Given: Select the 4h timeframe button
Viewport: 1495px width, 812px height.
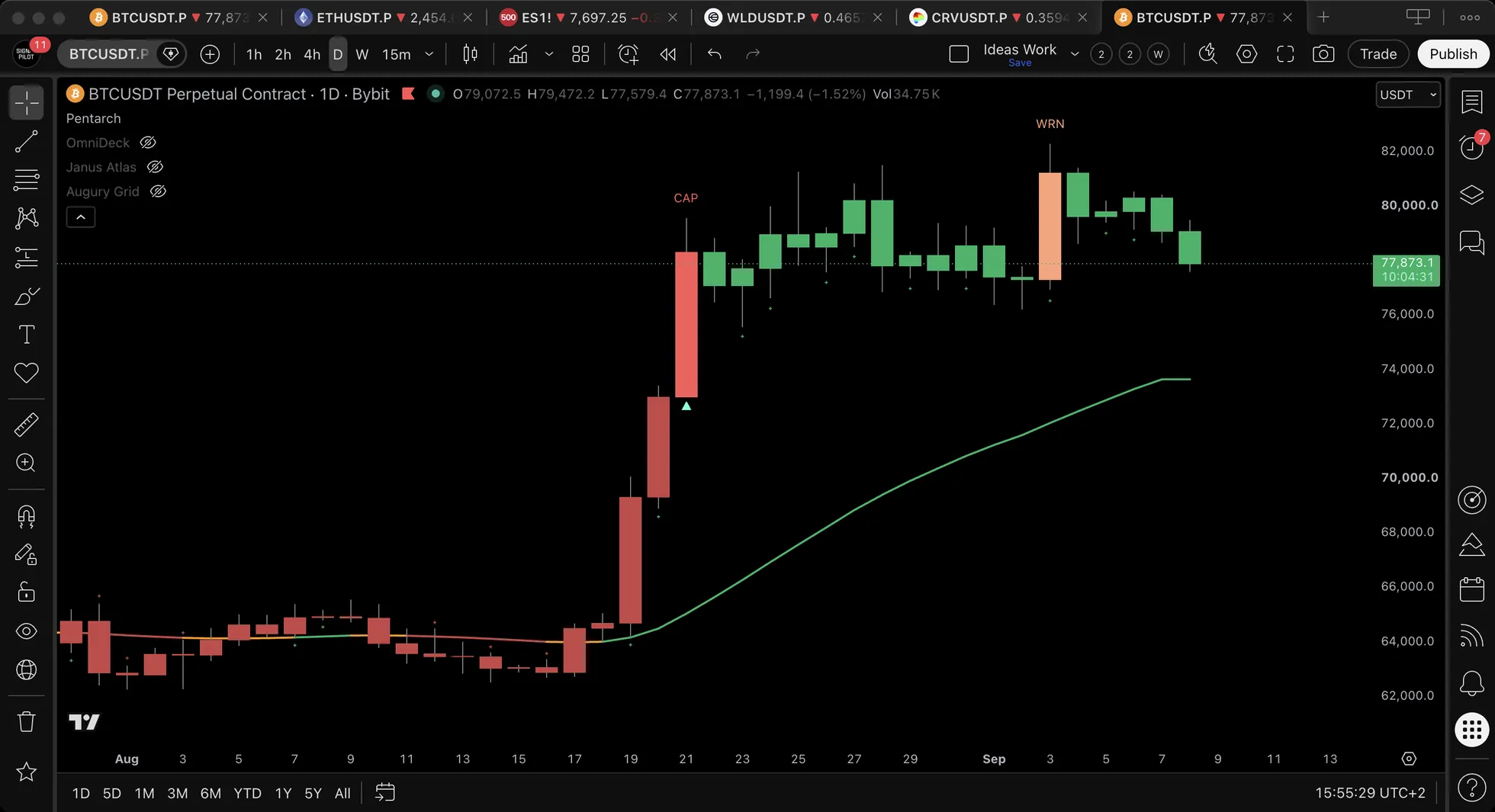Looking at the screenshot, I should tap(312, 54).
